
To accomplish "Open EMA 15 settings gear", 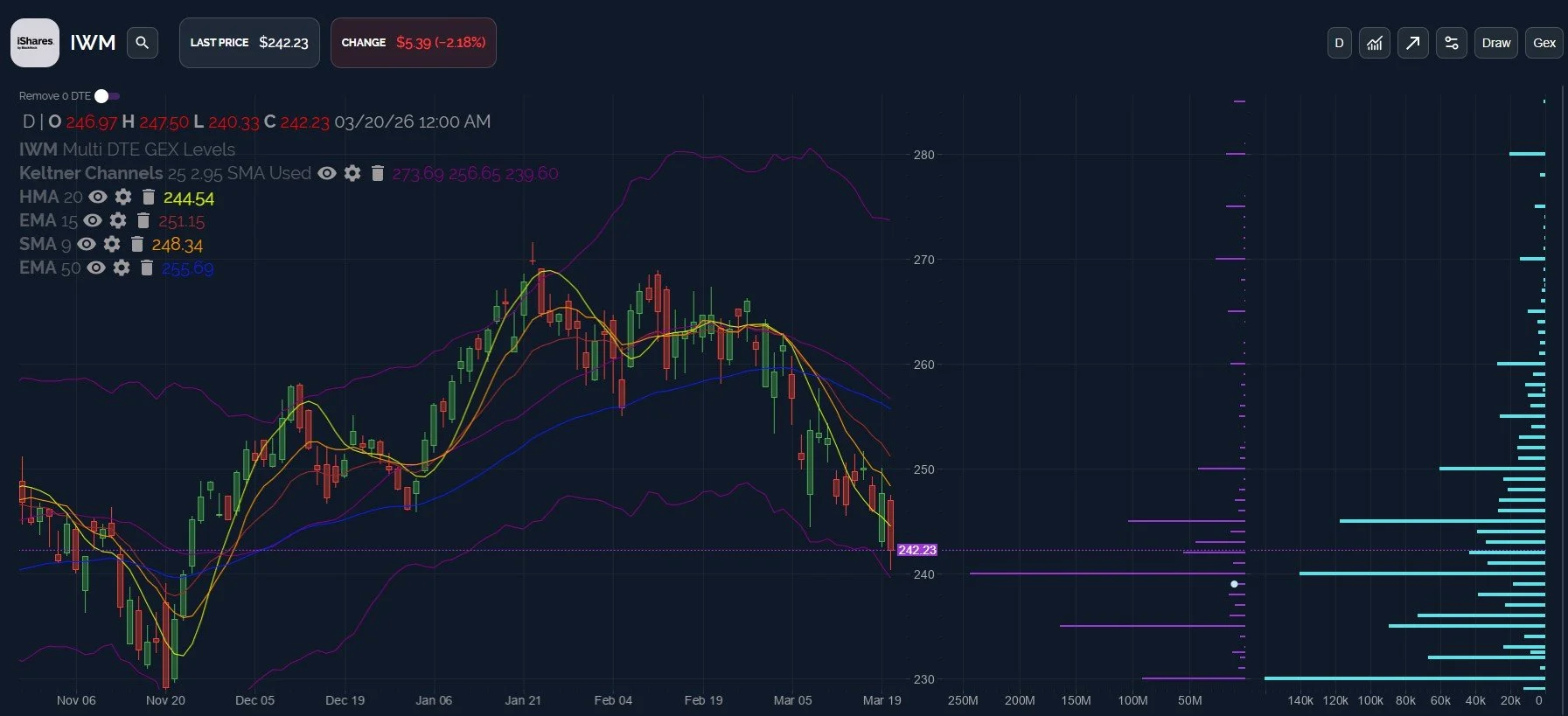I will [x=118, y=220].
